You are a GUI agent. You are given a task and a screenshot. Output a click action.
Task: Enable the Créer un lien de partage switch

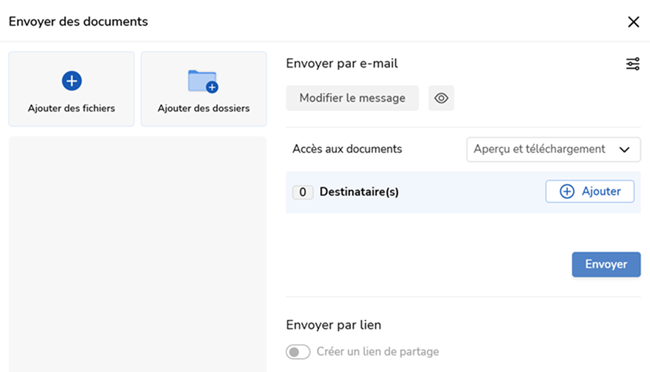tap(298, 352)
